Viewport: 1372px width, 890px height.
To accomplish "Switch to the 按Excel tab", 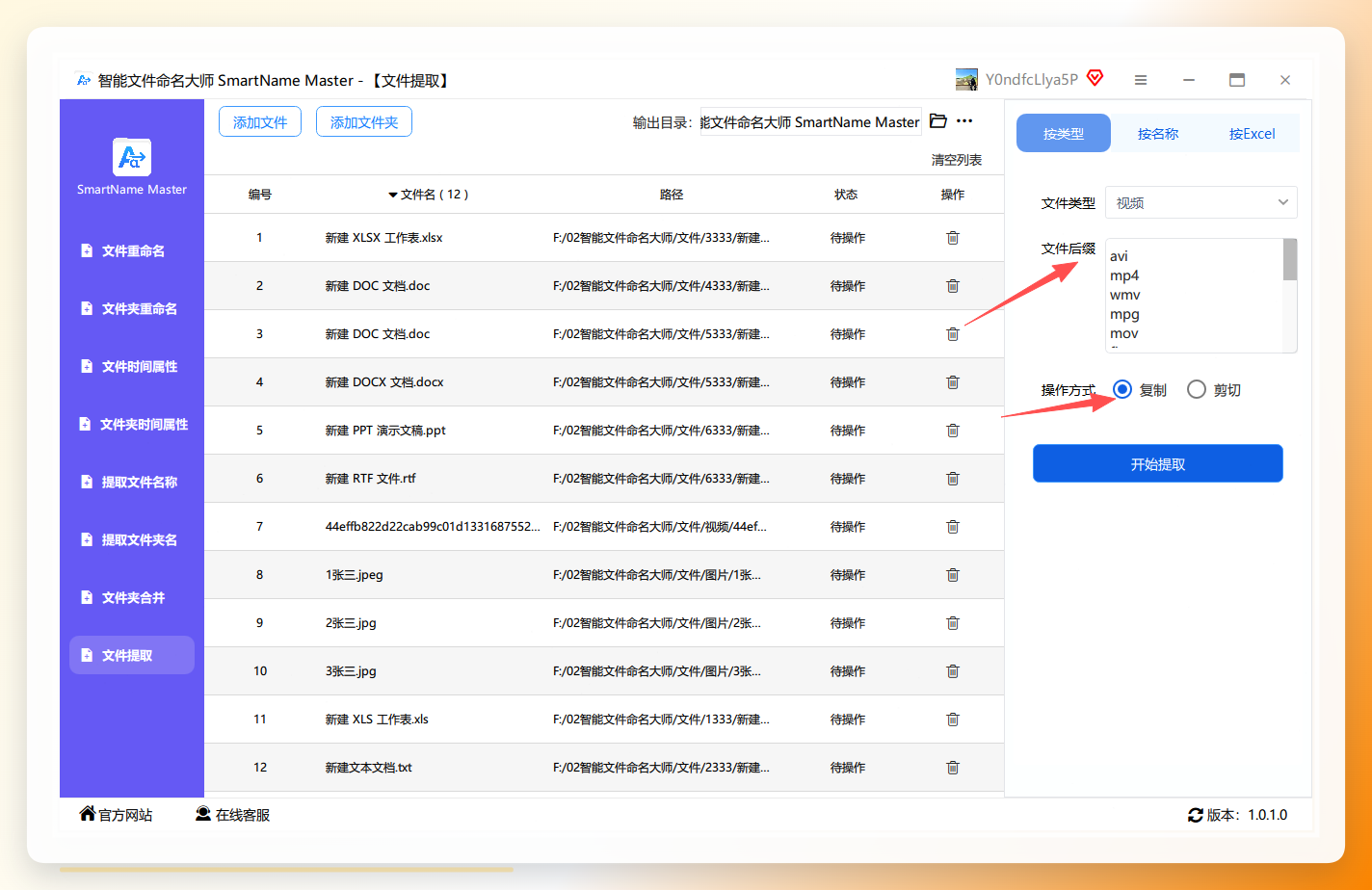I will tap(1253, 134).
